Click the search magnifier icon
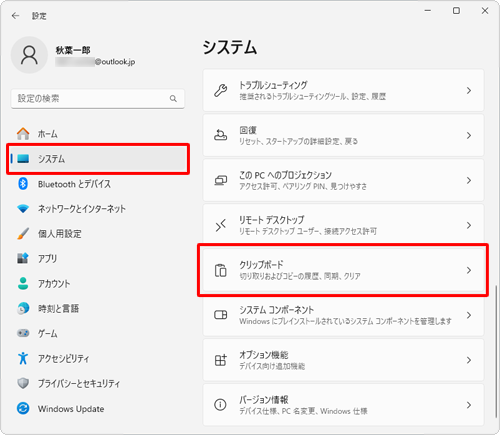The image size is (500, 435). pyautogui.click(x=173, y=99)
